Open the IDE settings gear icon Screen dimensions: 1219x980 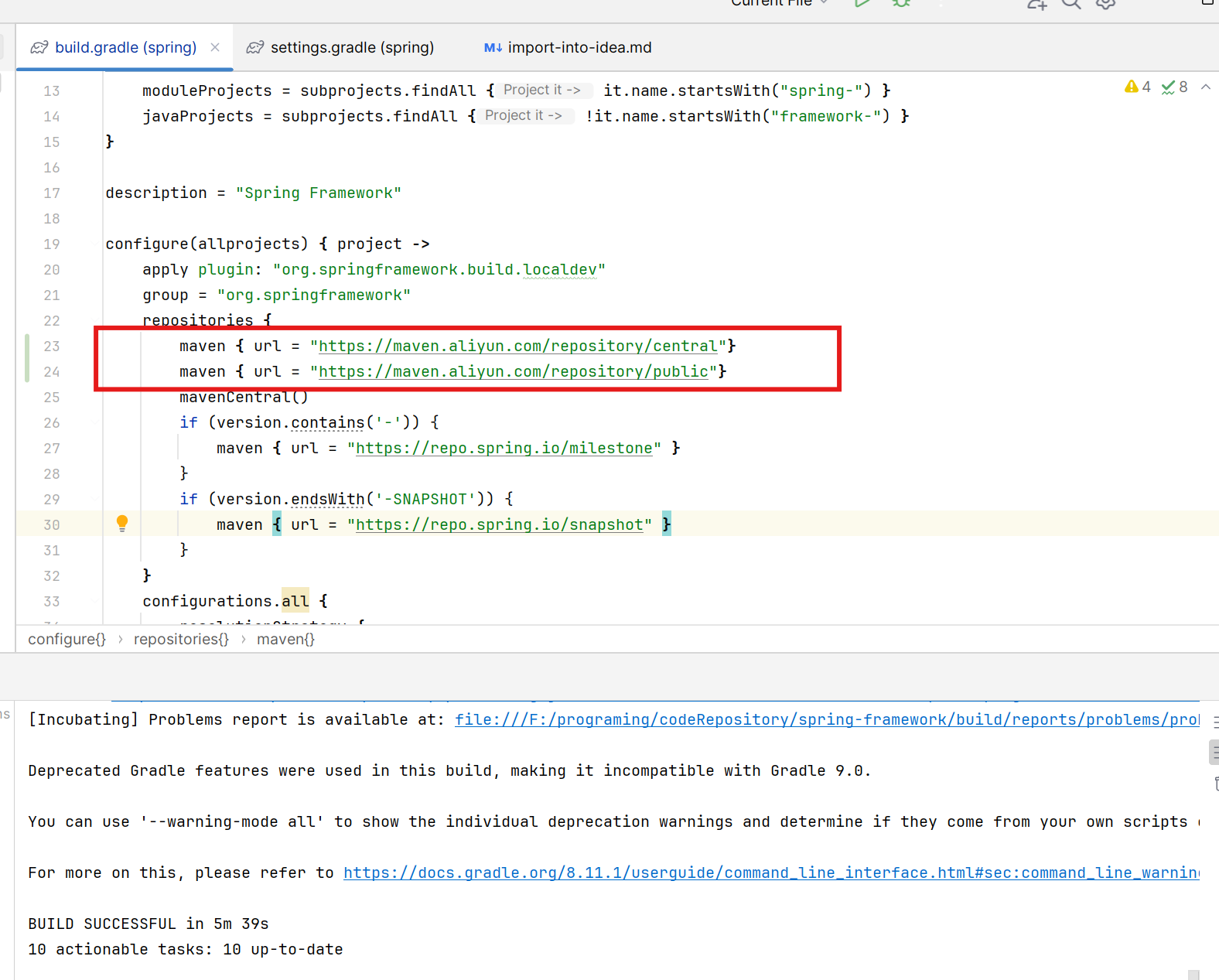(1106, 4)
